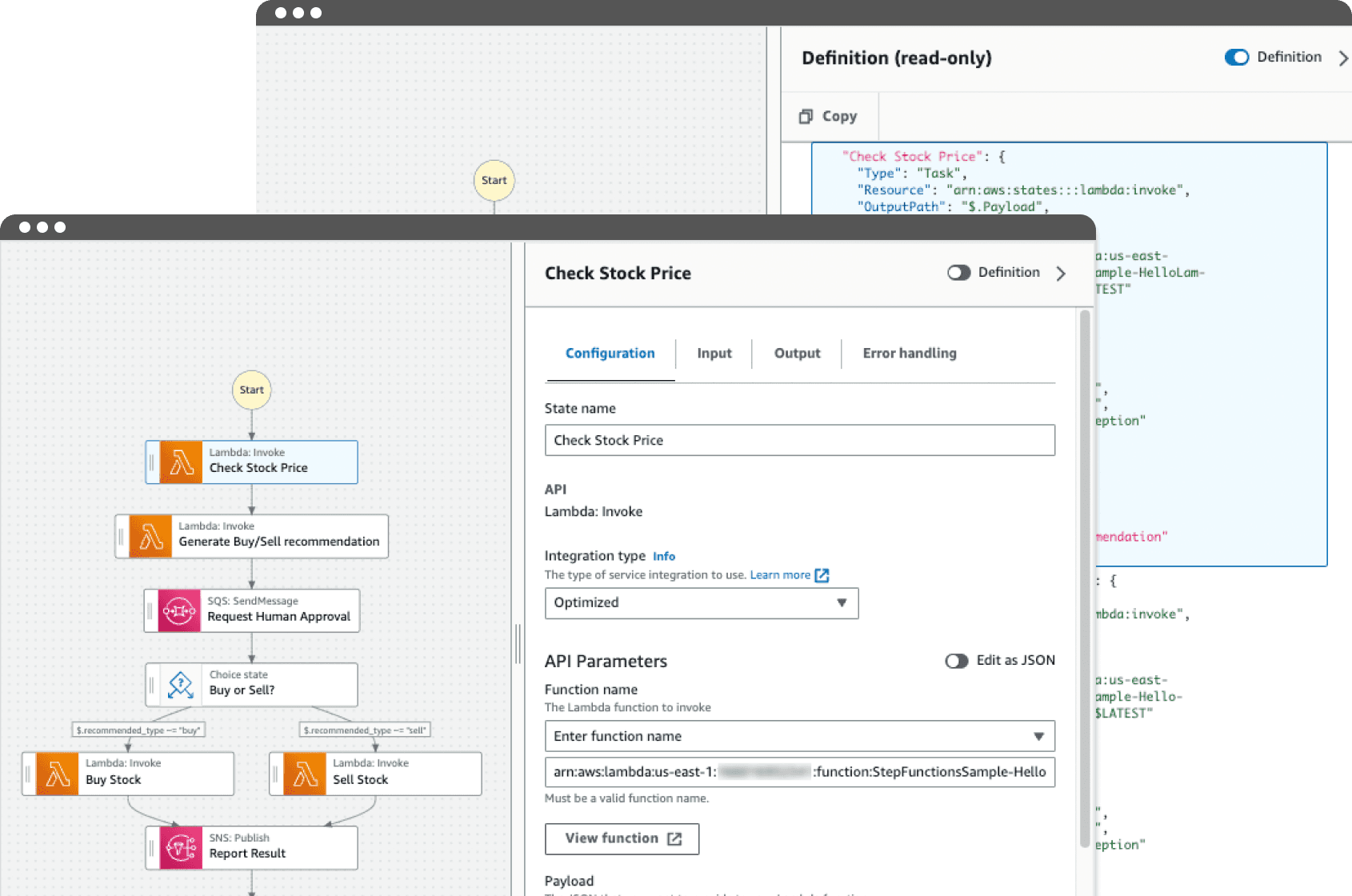This screenshot has height=896, width=1352.
Task: Click the State name input field
Action: [798, 440]
